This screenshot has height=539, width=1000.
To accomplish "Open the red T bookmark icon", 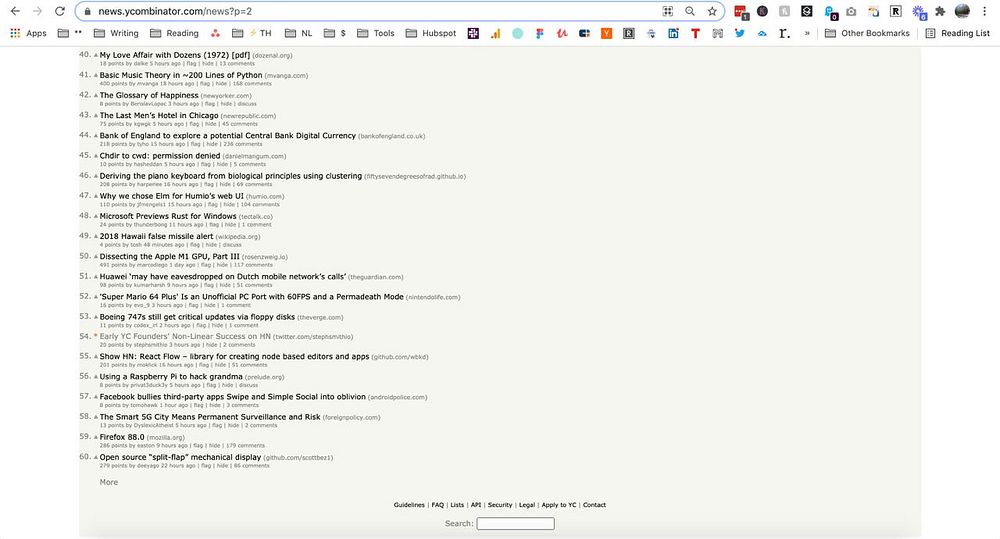I will pos(695,33).
